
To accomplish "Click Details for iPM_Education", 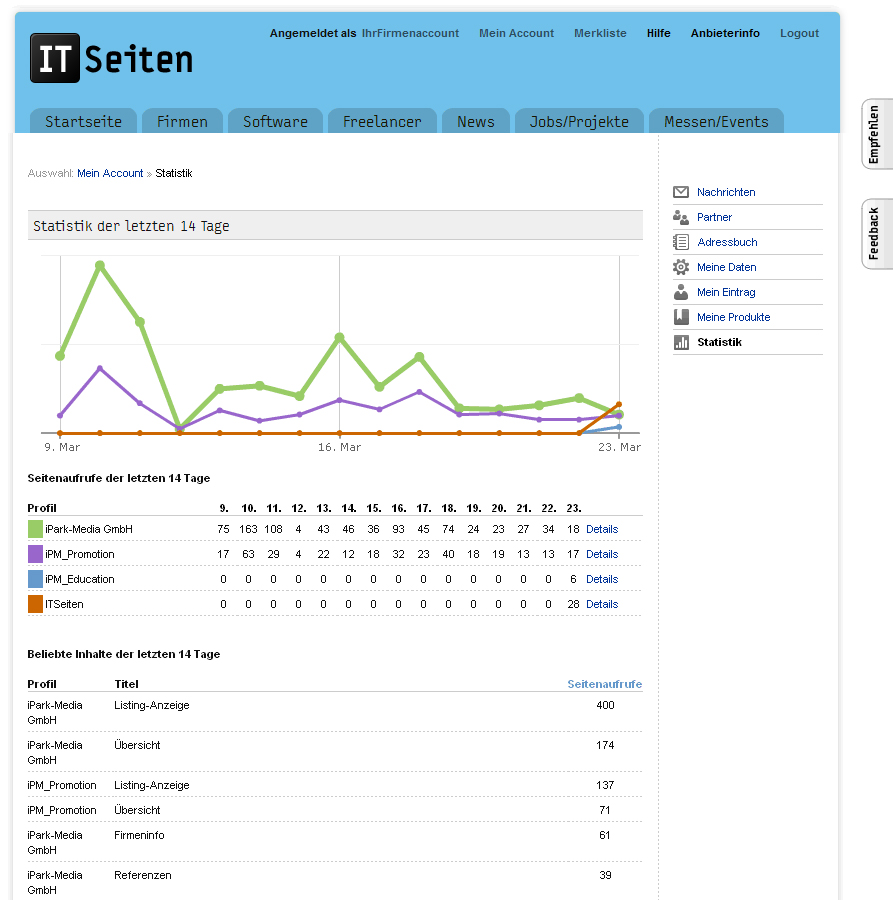I will tap(602, 579).
